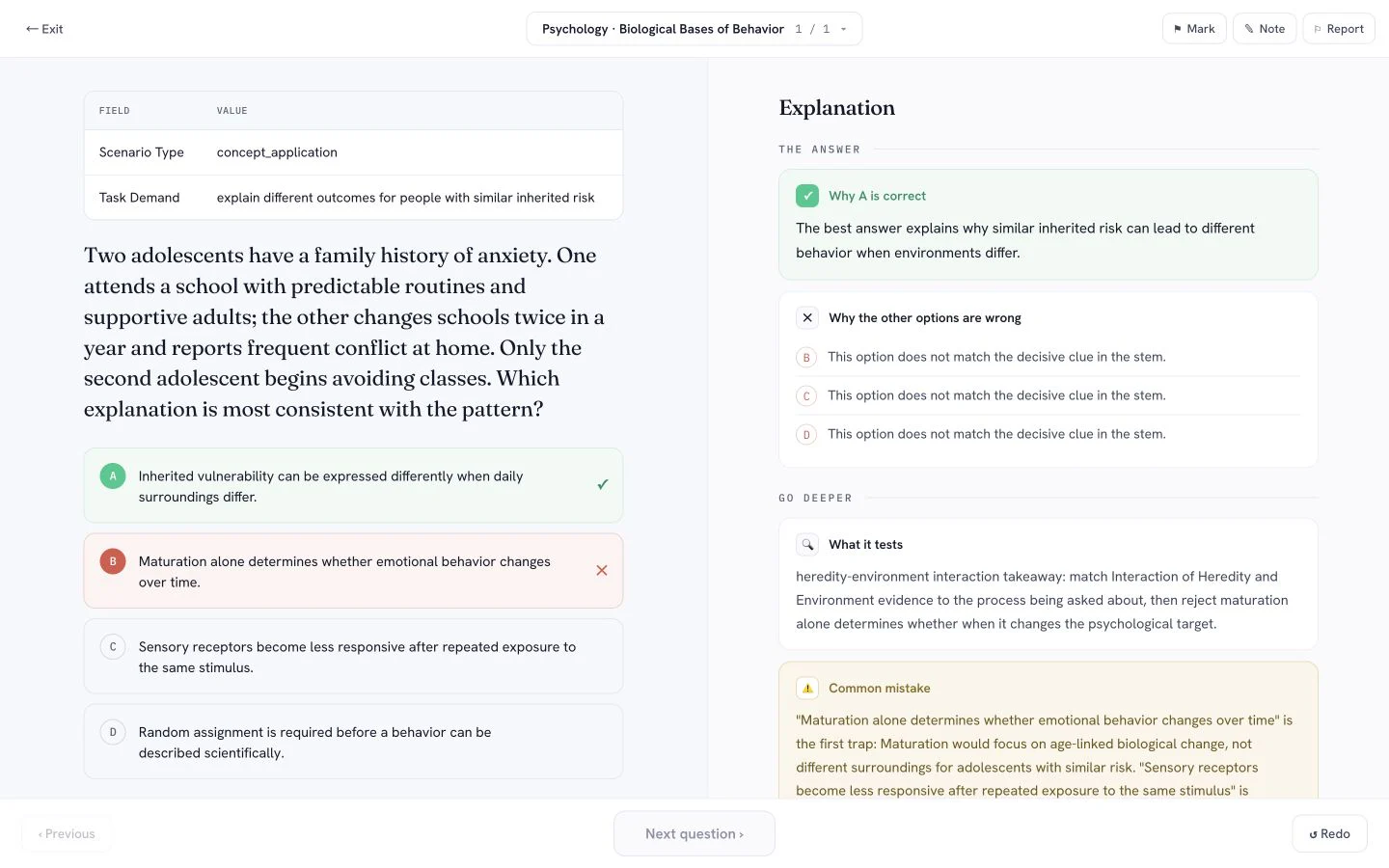The image size is (1389, 868).
Task: Select answer option A circle badge
Action: (x=113, y=475)
